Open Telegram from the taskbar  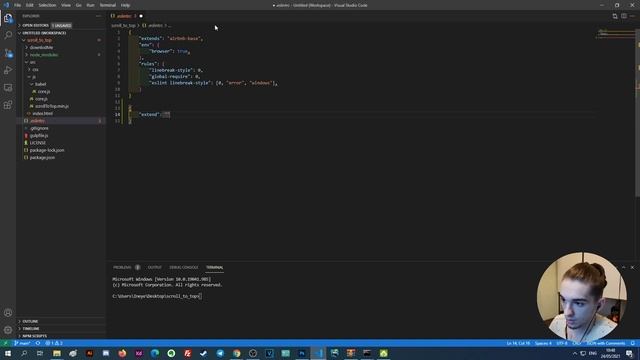220,353
